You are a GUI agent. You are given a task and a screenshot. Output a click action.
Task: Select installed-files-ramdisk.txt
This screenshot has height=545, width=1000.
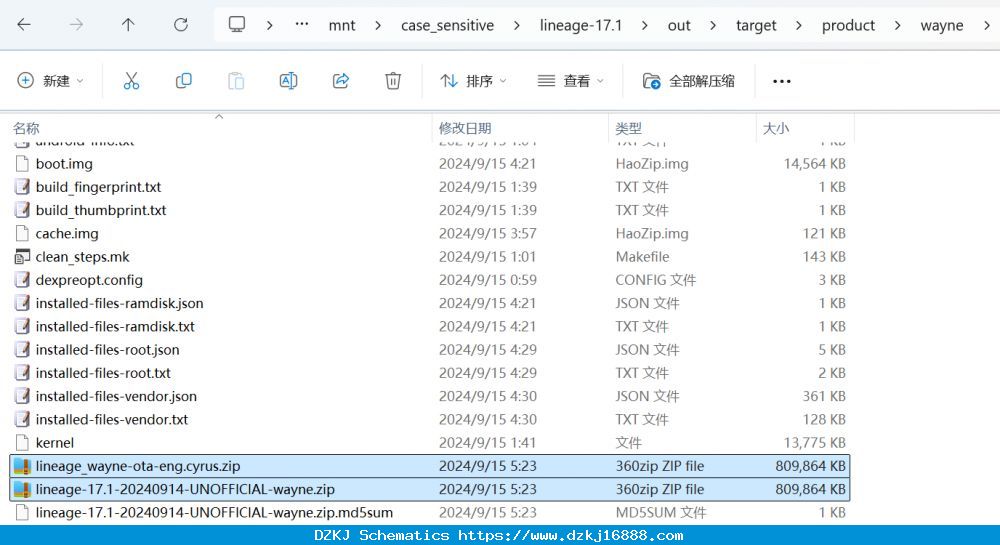pos(430,326)
